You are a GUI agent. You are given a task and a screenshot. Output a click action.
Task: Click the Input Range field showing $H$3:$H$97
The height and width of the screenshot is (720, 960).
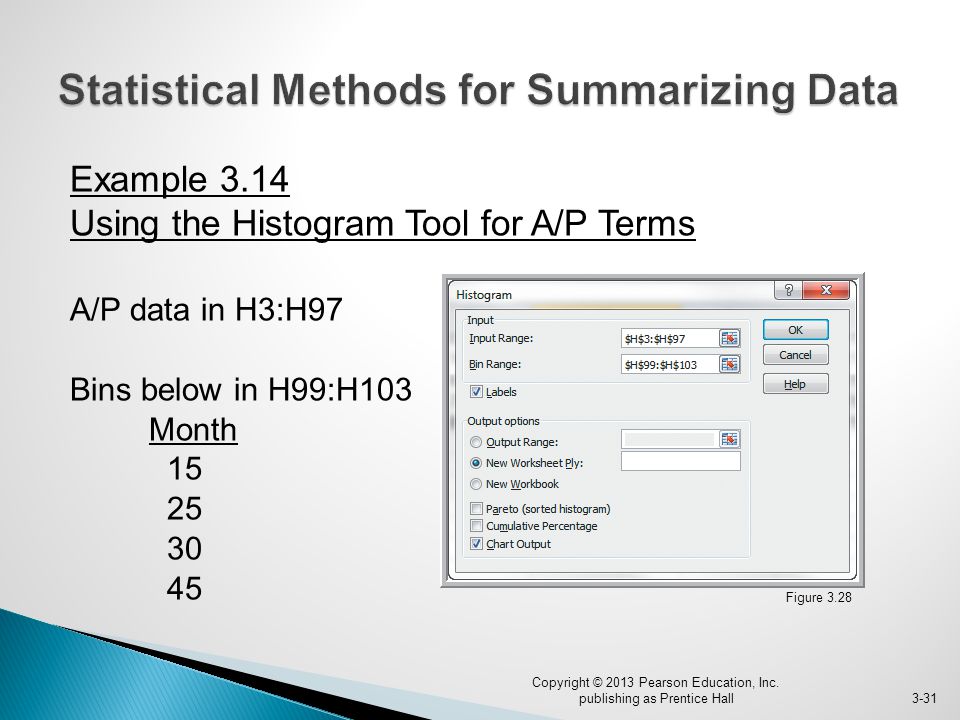pyautogui.click(x=670, y=338)
